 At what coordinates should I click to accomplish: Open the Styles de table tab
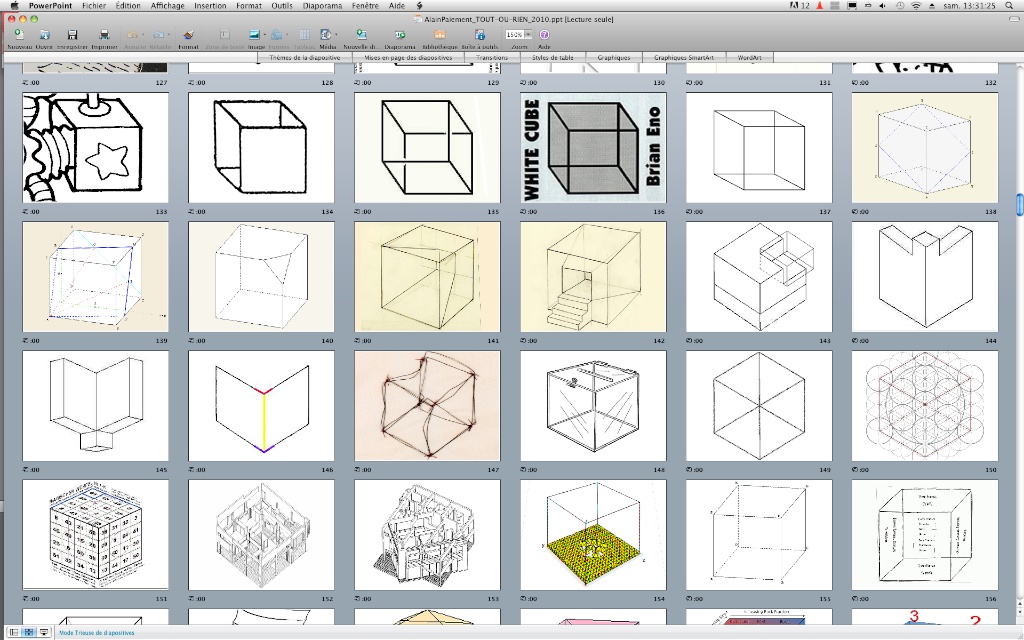point(552,57)
